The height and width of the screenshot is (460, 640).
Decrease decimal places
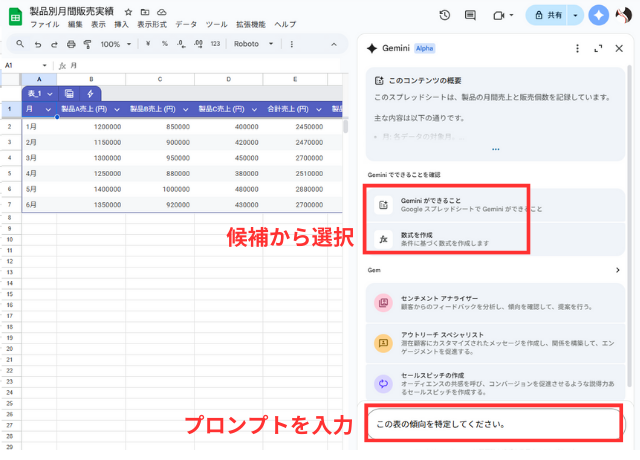tap(181, 44)
